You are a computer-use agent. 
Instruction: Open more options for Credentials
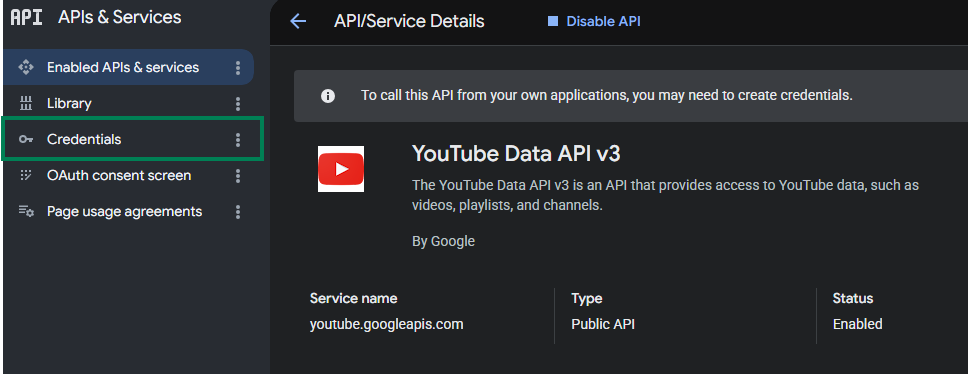[238, 140]
